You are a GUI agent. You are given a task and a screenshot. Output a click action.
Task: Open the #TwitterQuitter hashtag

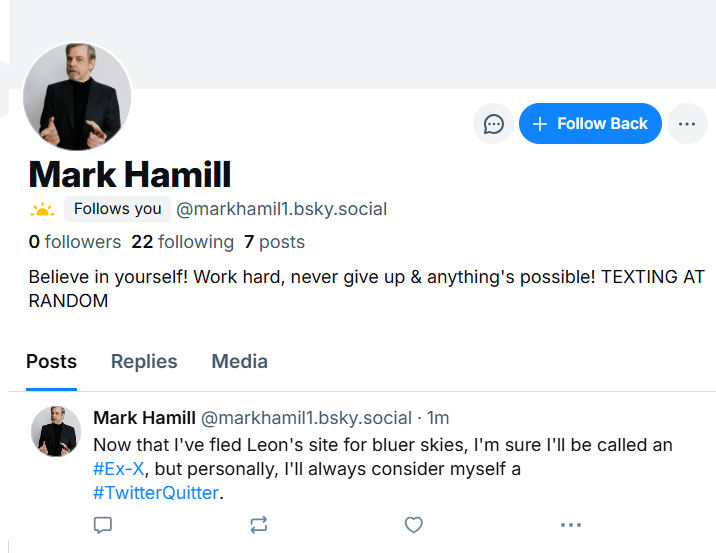[155, 493]
